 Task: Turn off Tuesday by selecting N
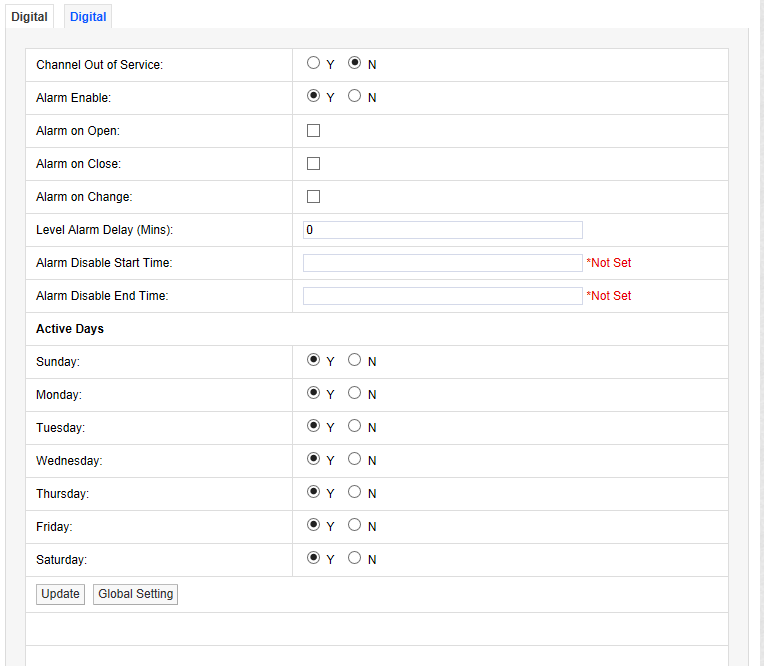354,426
